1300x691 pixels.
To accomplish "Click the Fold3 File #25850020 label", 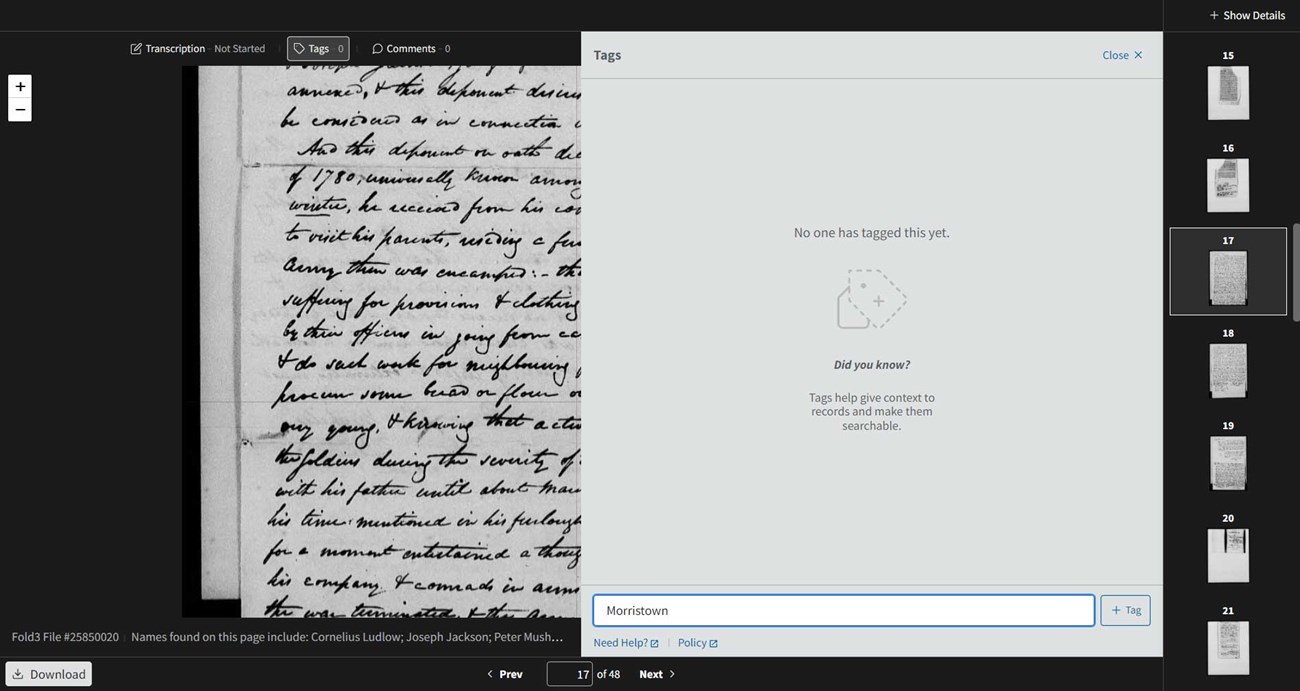I will click(65, 636).
